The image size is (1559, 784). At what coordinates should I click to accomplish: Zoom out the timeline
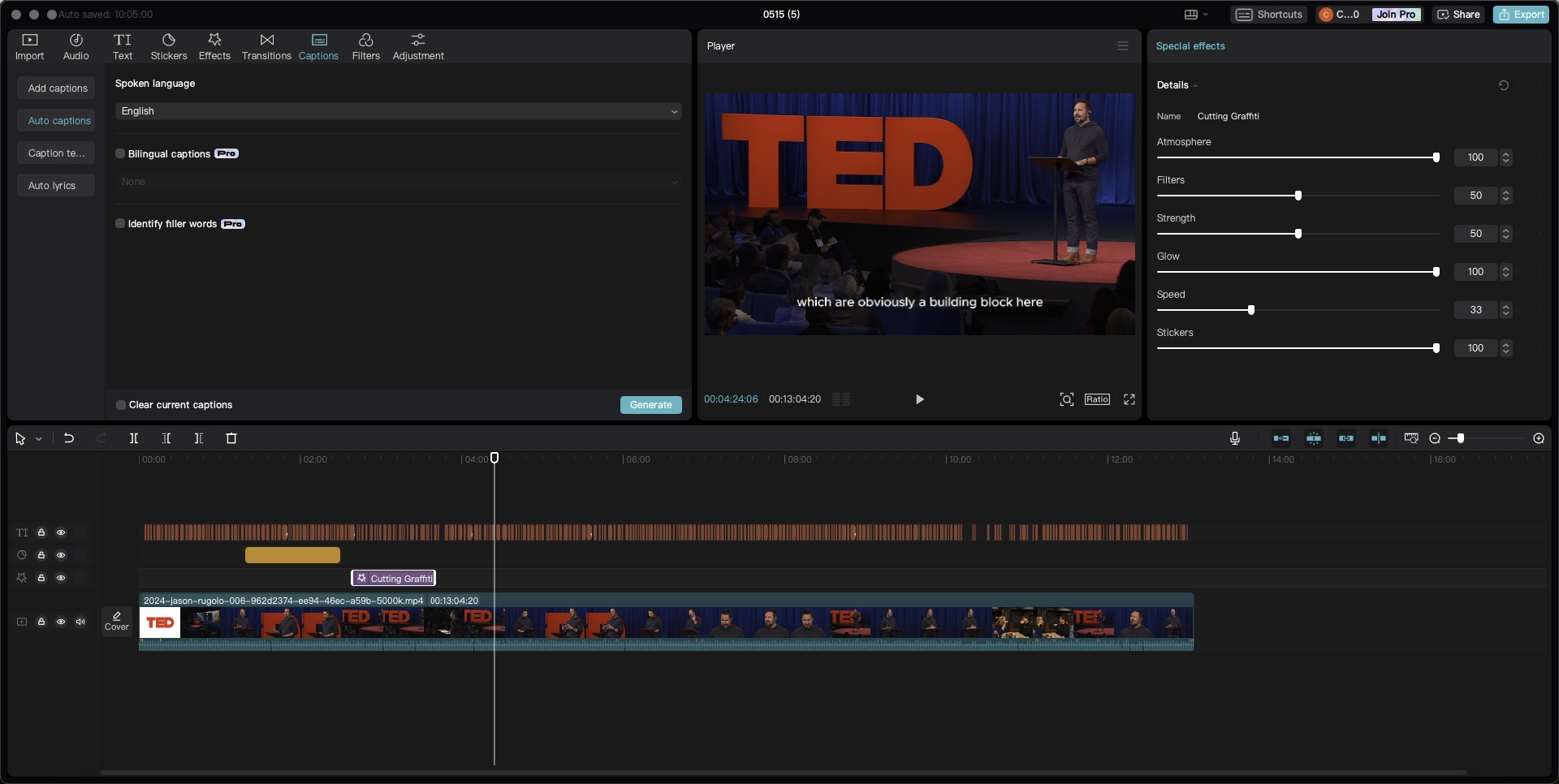(x=1435, y=438)
